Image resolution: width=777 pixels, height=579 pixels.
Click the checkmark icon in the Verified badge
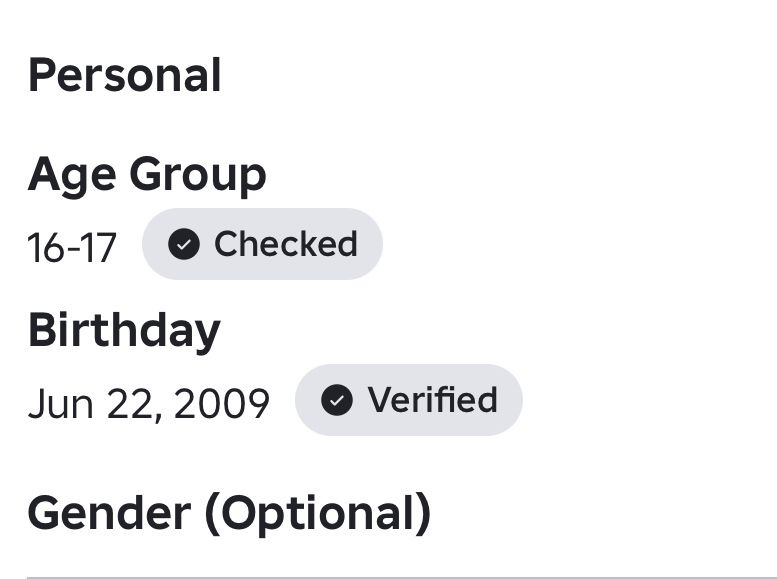pyautogui.click(x=337, y=400)
